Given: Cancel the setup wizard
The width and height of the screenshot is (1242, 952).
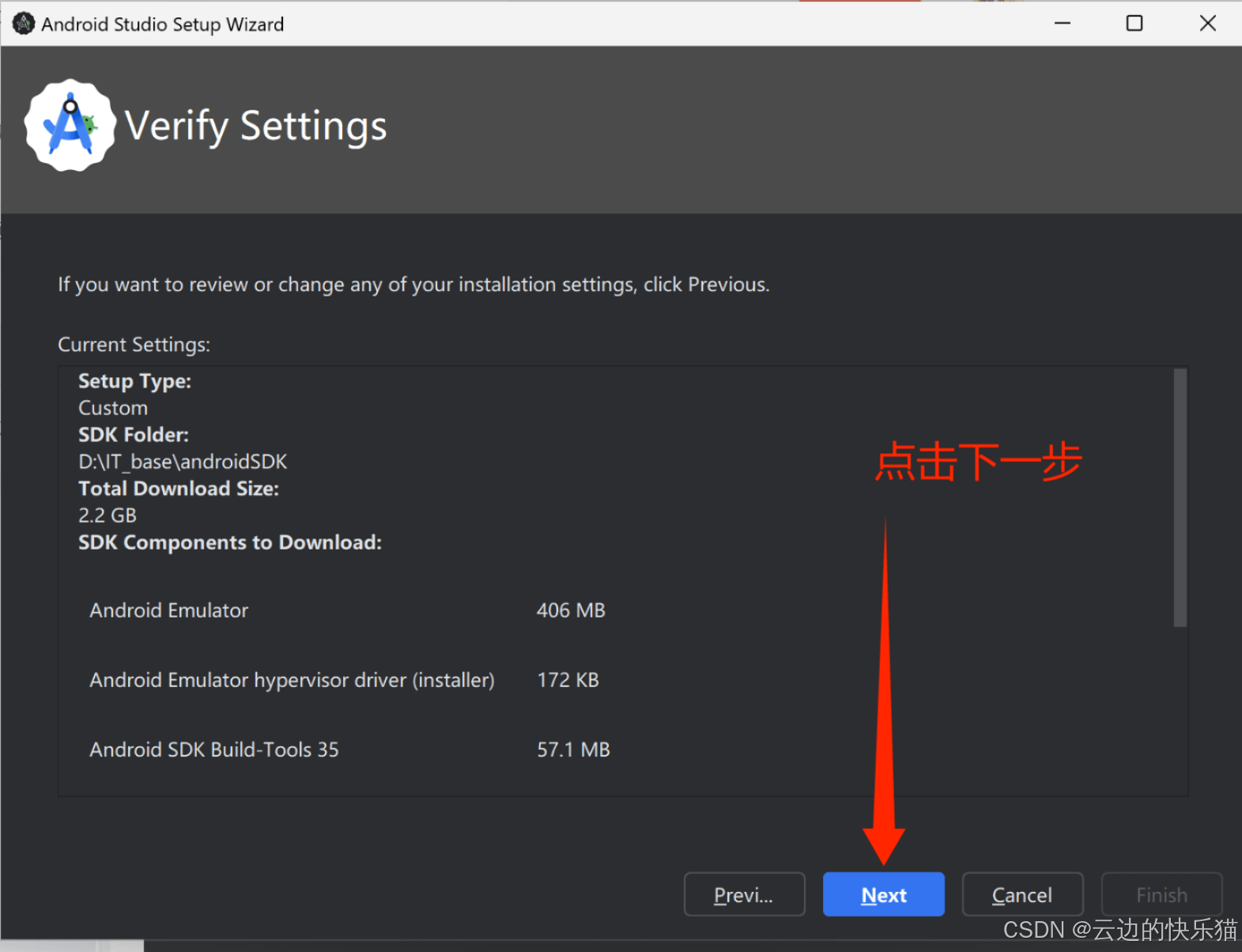Looking at the screenshot, I should point(1022,894).
